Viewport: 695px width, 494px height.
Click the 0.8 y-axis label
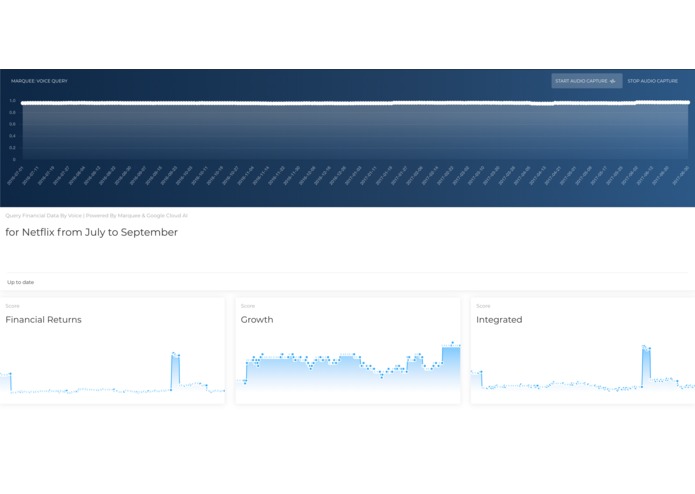point(12,113)
